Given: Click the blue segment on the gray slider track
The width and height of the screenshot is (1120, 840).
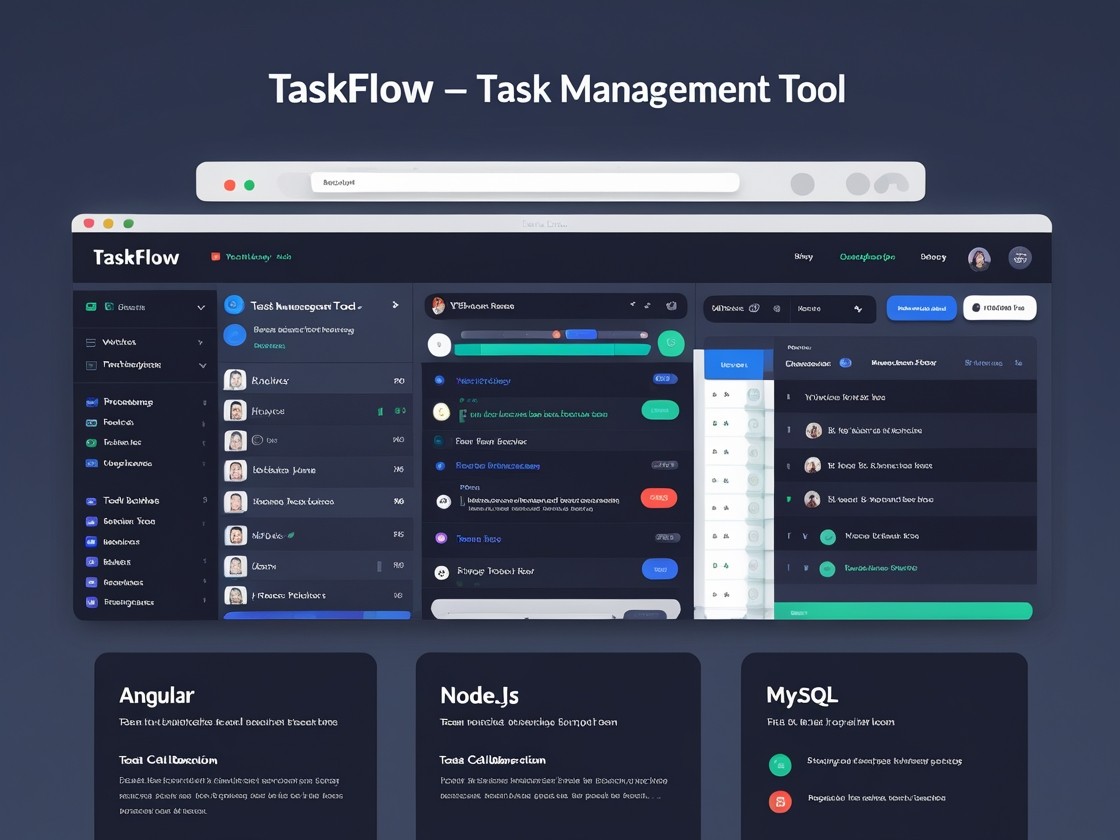Looking at the screenshot, I should [x=581, y=334].
